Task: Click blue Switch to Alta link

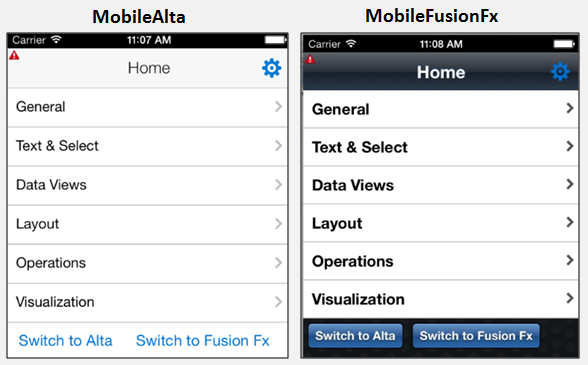Action: pyautogui.click(x=66, y=341)
